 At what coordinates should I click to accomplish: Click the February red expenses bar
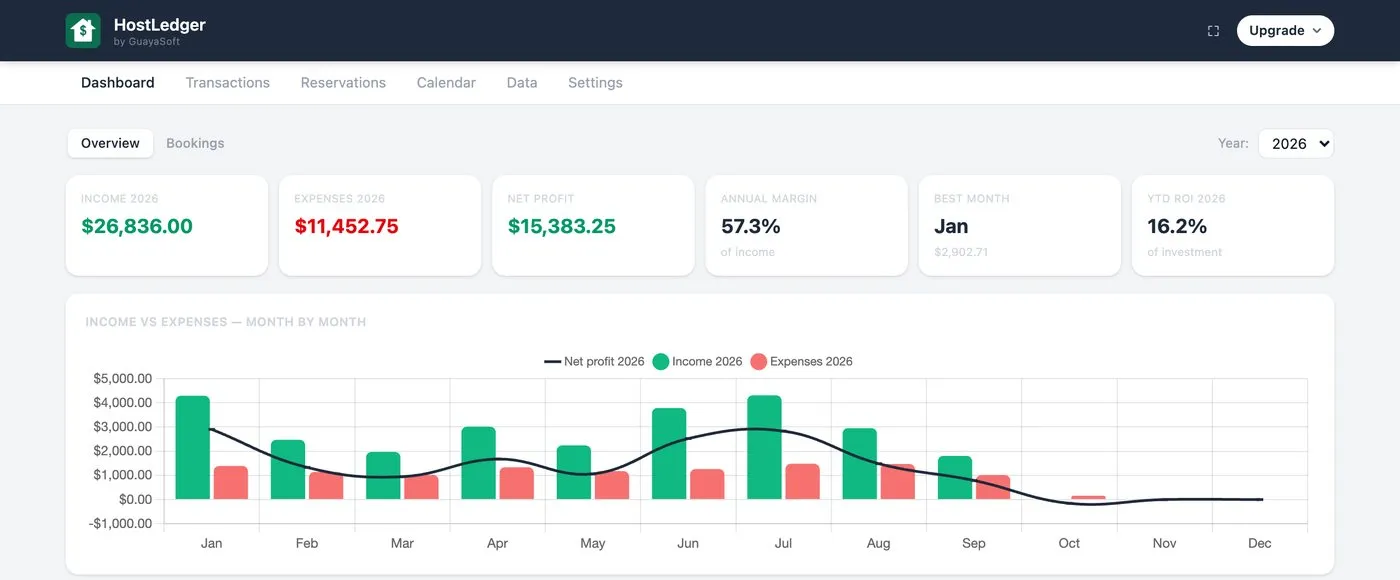tap(326, 485)
